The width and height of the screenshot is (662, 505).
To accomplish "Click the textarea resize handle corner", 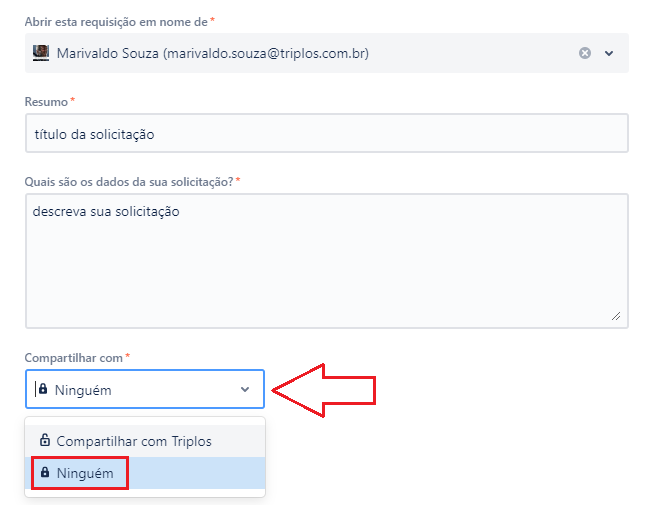I will click(x=616, y=316).
